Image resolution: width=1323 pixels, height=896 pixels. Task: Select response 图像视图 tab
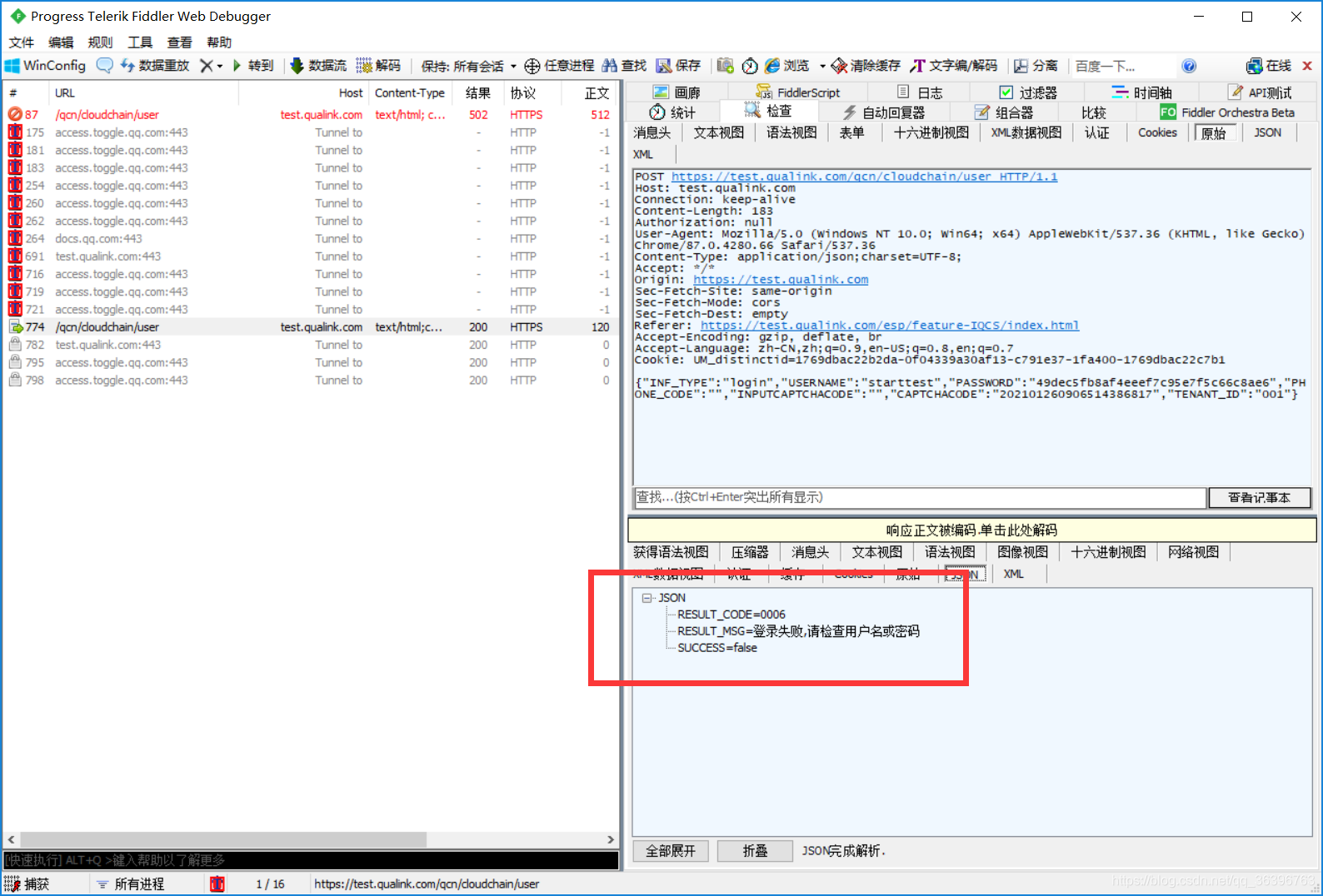click(1022, 552)
